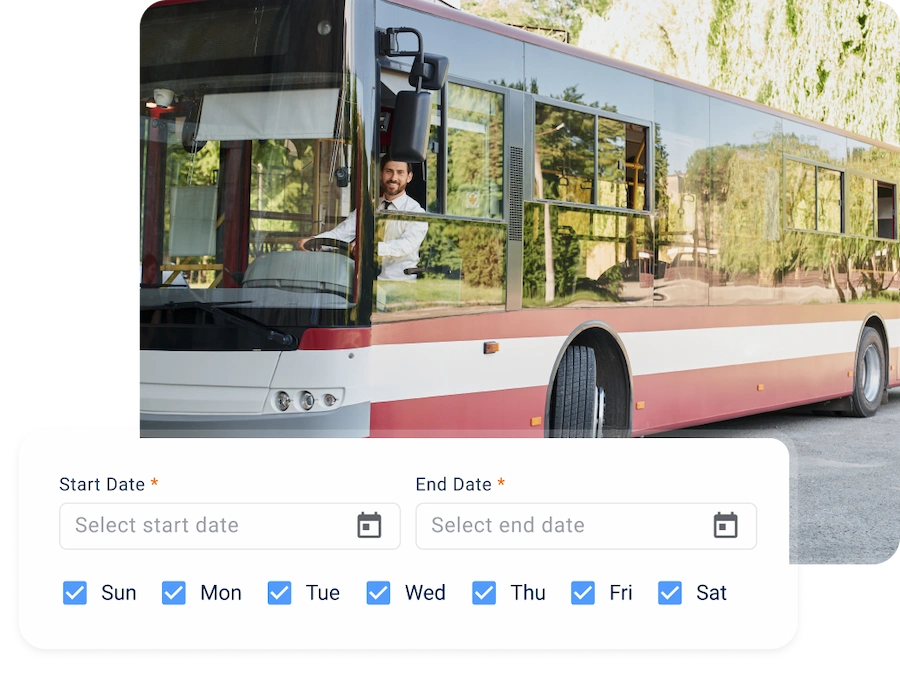
Task: Click the Fri label text
Action: pos(620,592)
